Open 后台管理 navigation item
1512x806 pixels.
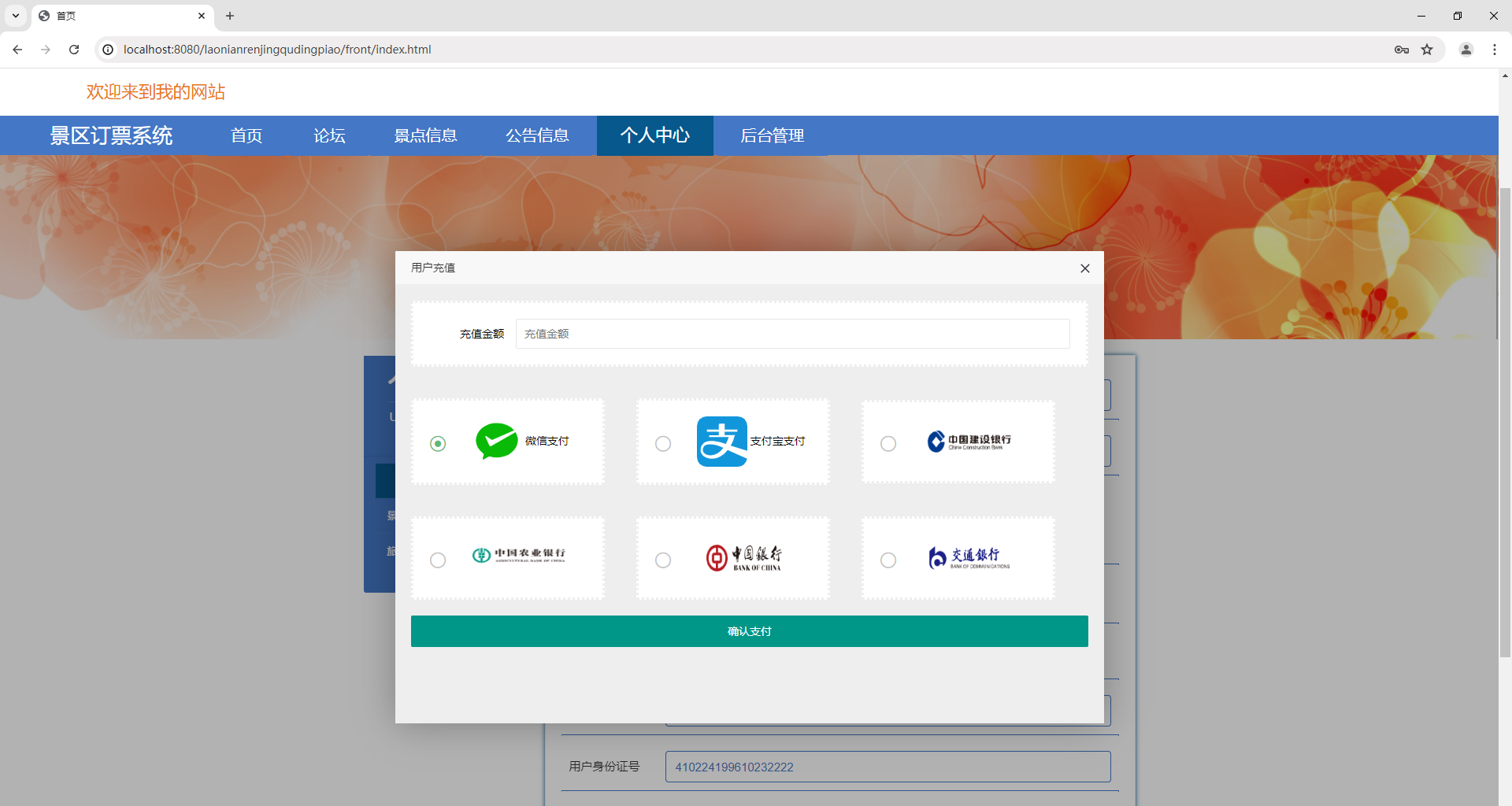772,135
